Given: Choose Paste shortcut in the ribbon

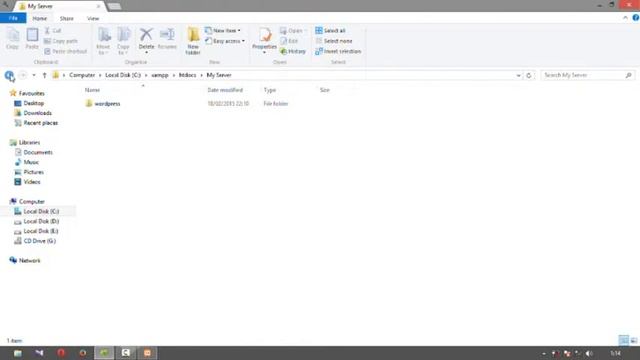Looking at the screenshot, I should pos(65,51).
